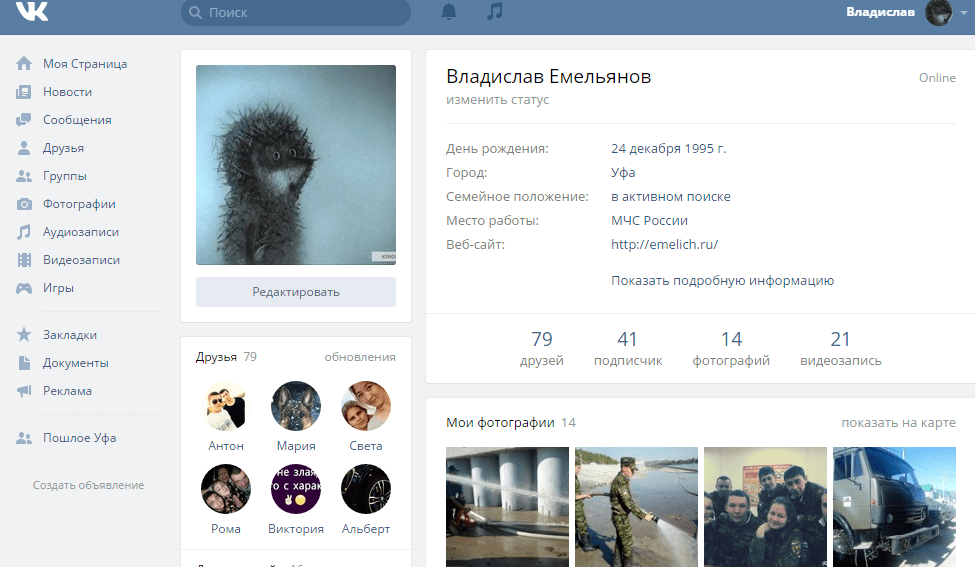
Task: Click the home icon beside Моя Страница
Action: 24,63
